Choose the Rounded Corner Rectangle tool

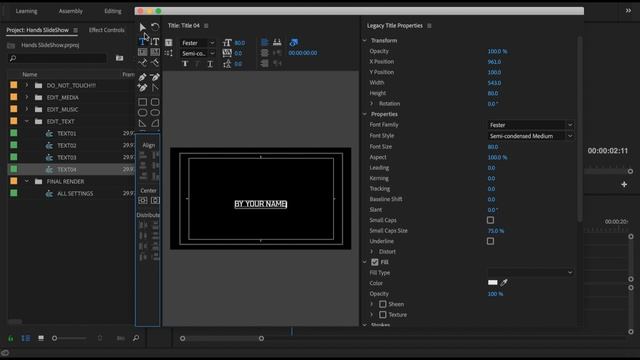155,102
